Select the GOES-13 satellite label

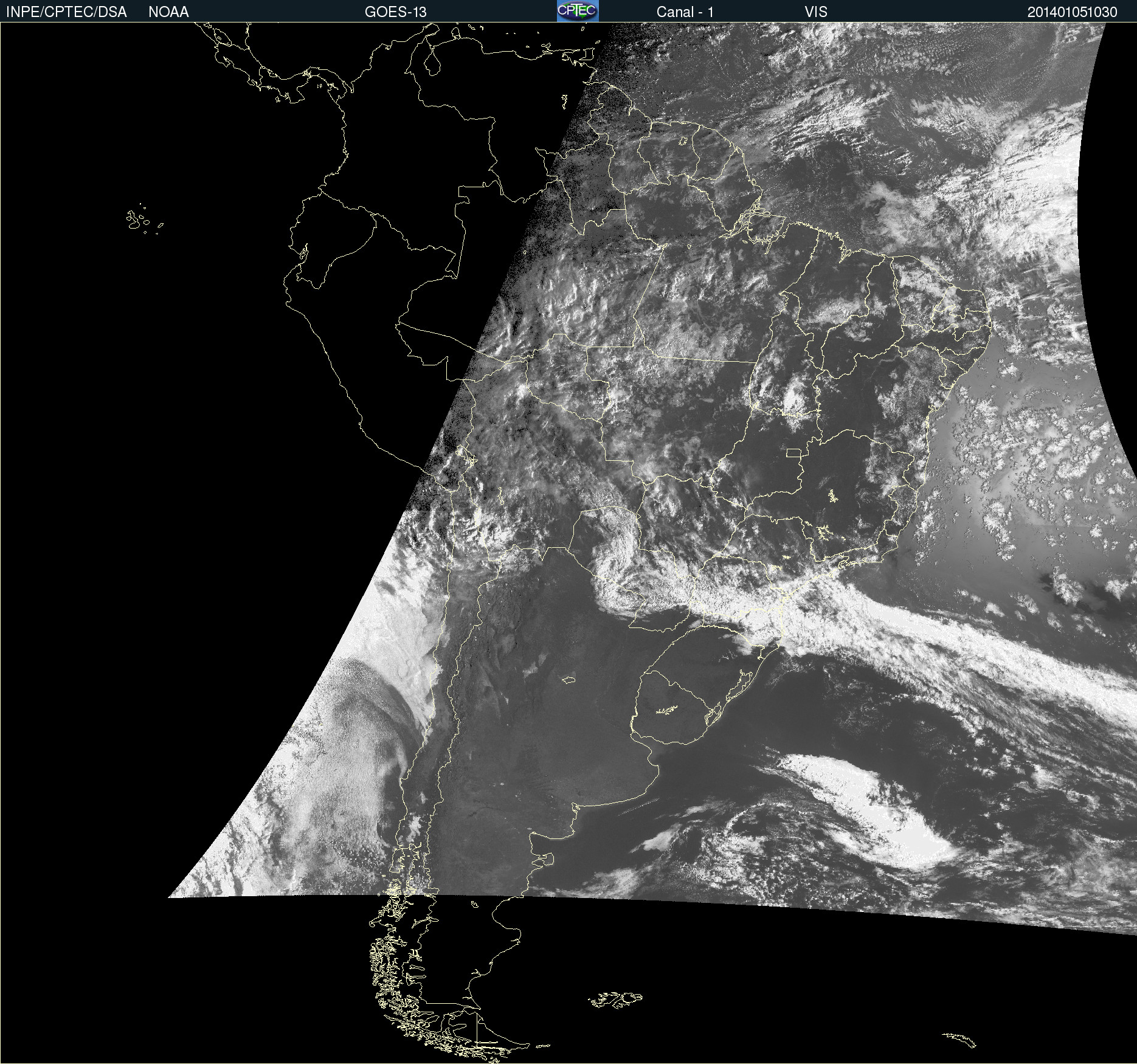(395, 12)
